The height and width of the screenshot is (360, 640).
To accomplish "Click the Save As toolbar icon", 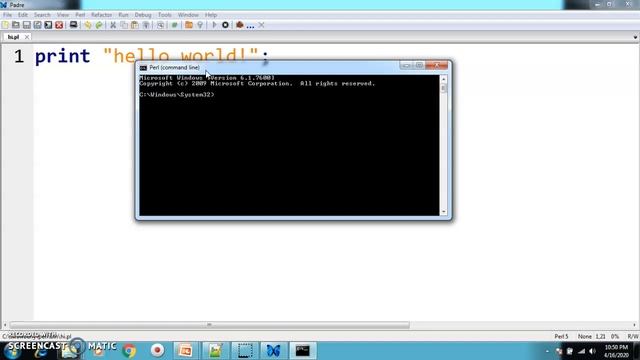I will pyautogui.click(x=38, y=25).
